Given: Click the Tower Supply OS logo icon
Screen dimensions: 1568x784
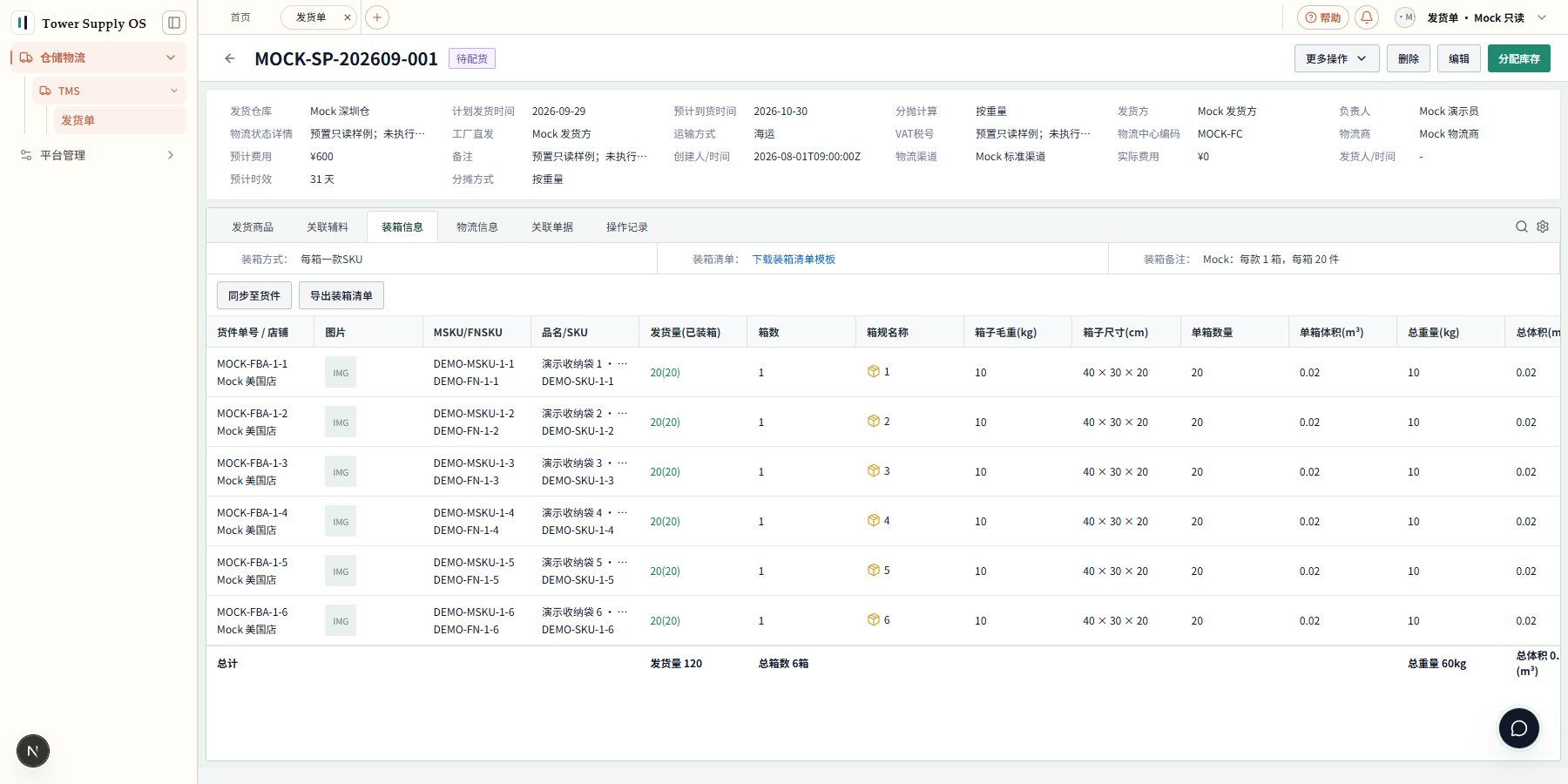Looking at the screenshot, I should click(x=23, y=23).
